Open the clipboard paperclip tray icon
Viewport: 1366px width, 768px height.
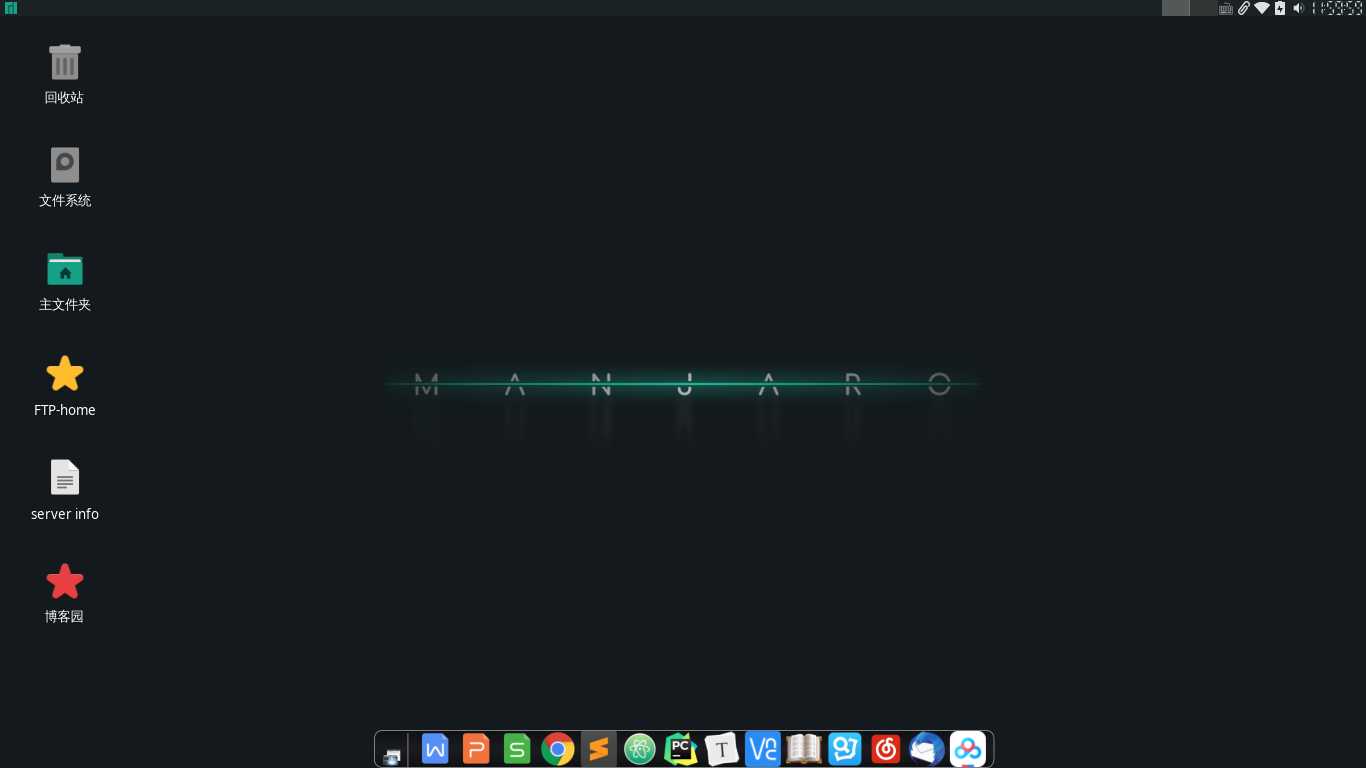coord(1244,8)
